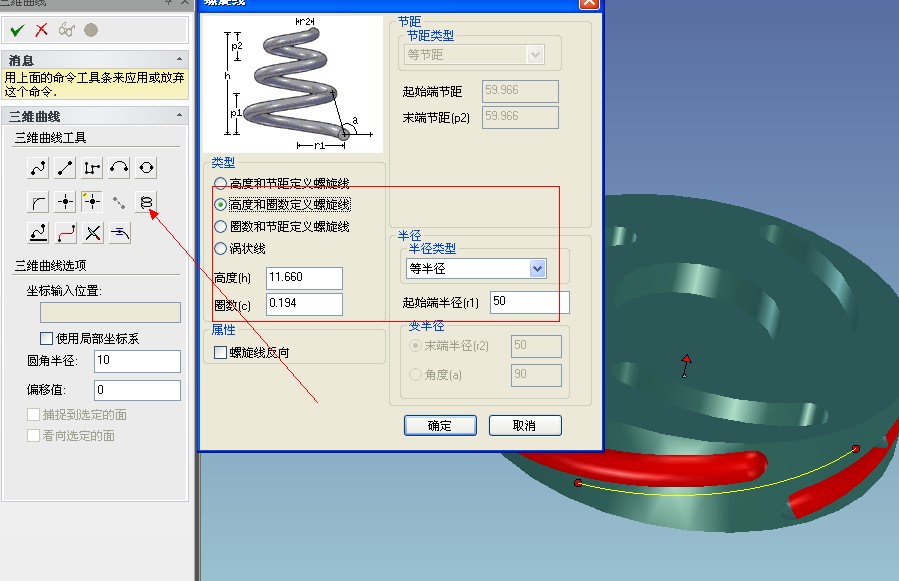Select the 3D polyline tool

tap(92, 167)
